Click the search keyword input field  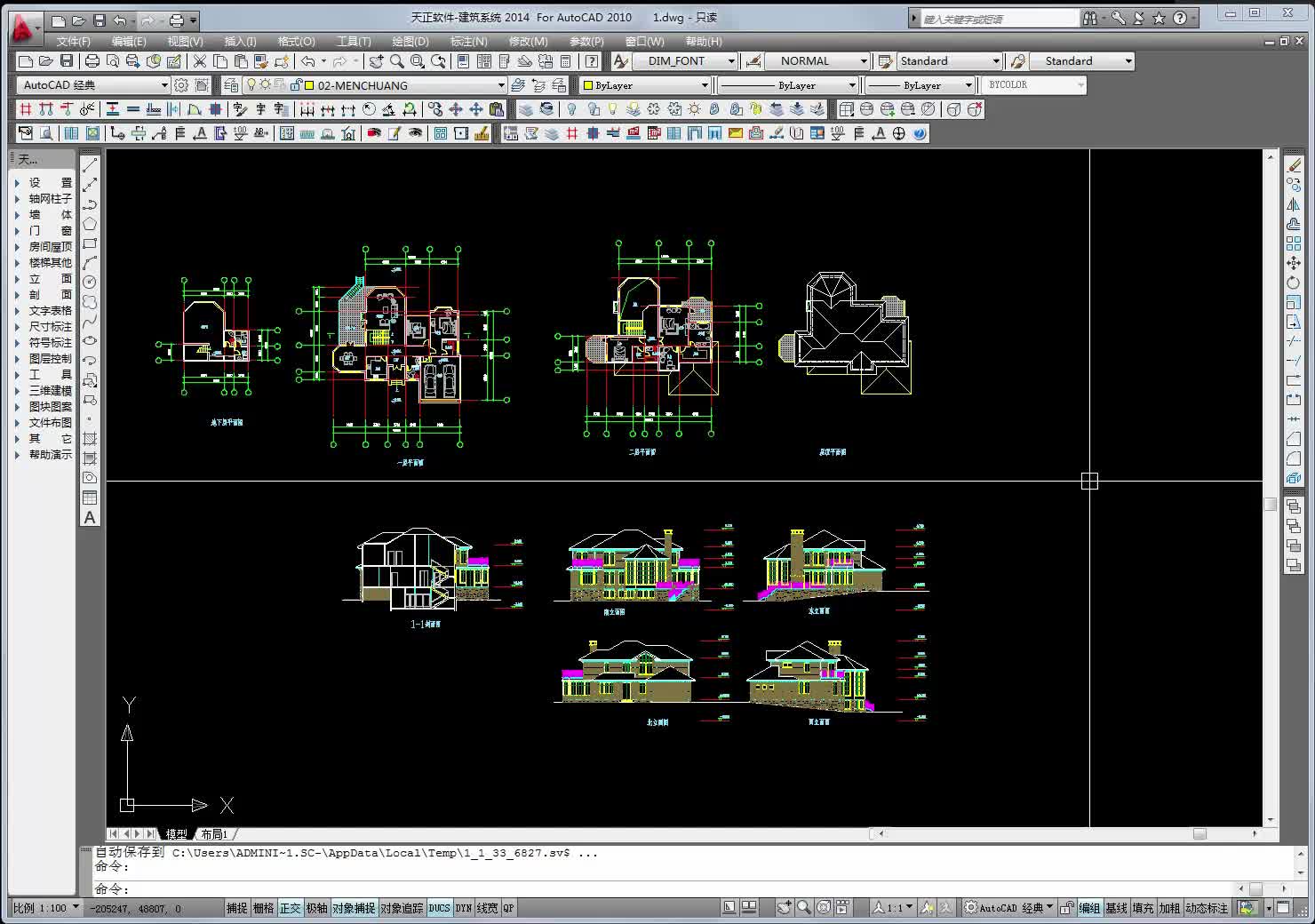(x=1000, y=18)
